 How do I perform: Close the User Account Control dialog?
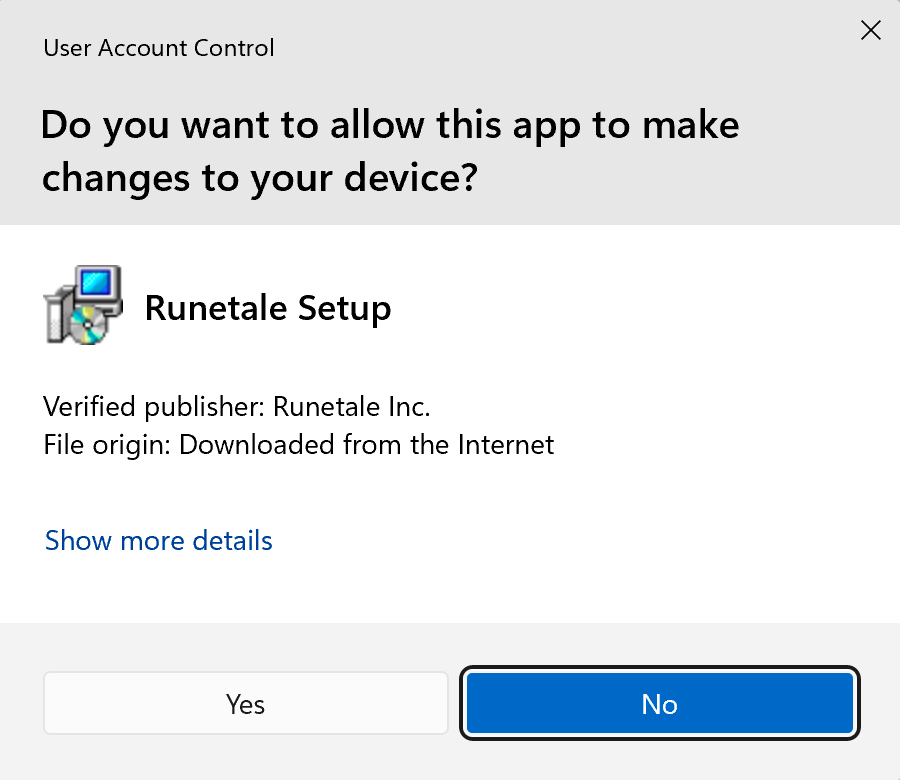point(871,30)
